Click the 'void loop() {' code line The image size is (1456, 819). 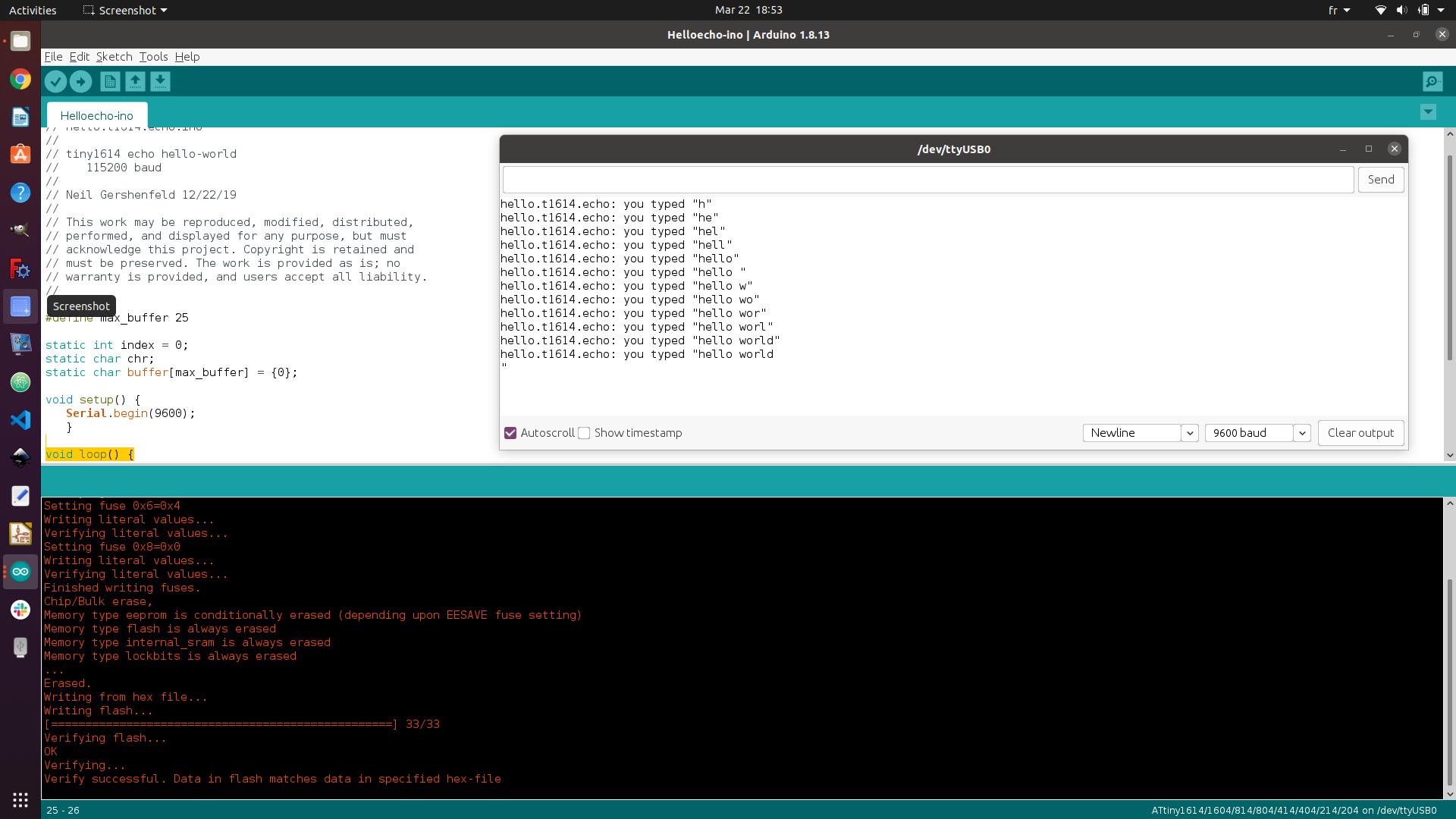point(89,454)
